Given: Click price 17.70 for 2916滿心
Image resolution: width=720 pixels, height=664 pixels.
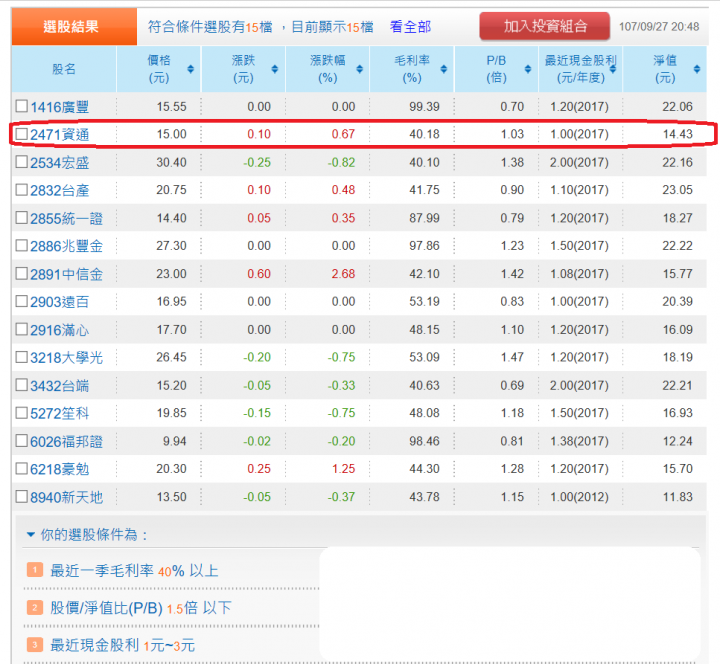Looking at the screenshot, I should coord(171,330).
